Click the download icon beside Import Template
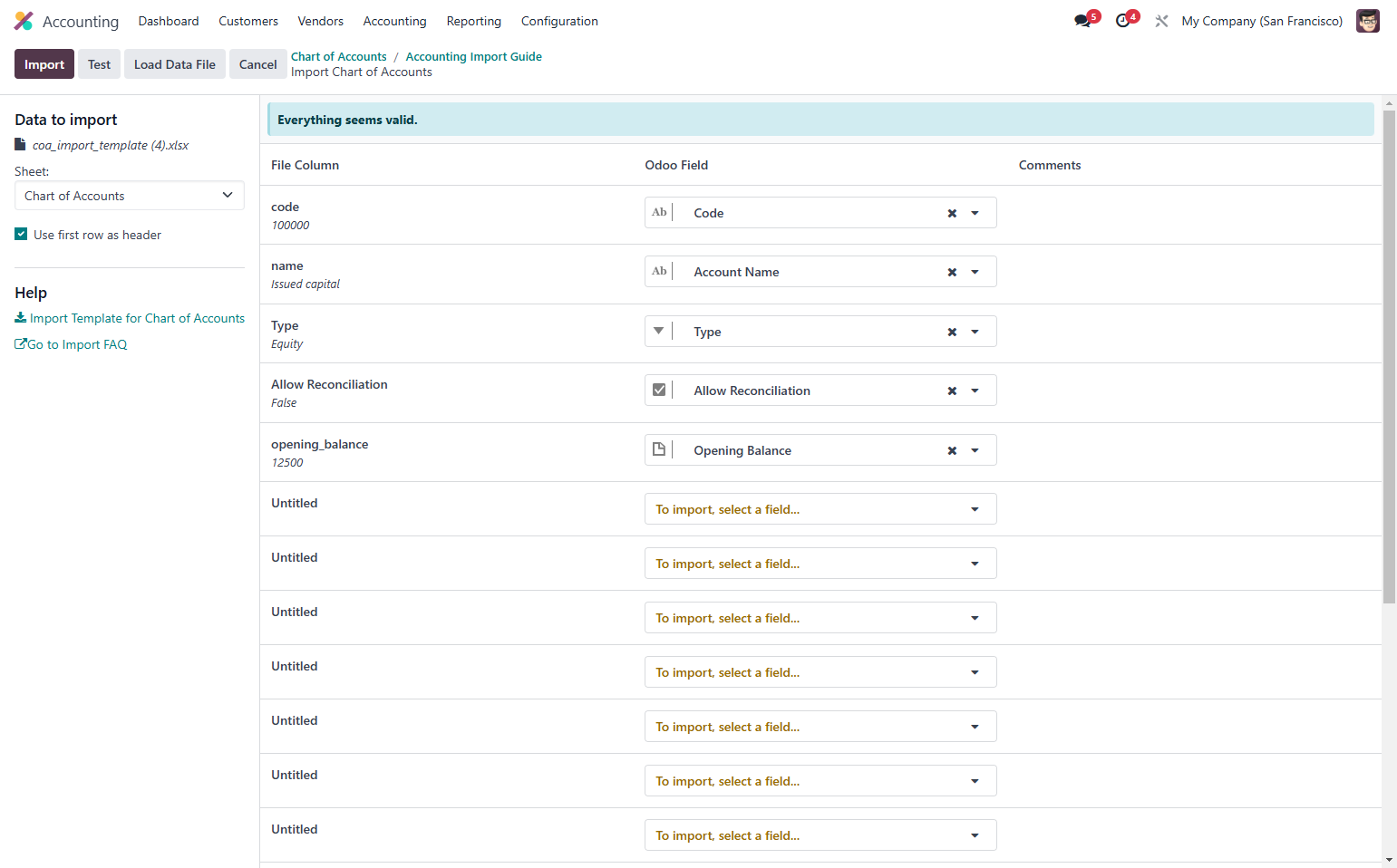Image resolution: width=1397 pixels, height=868 pixels. pyautogui.click(x=21, y=318)
